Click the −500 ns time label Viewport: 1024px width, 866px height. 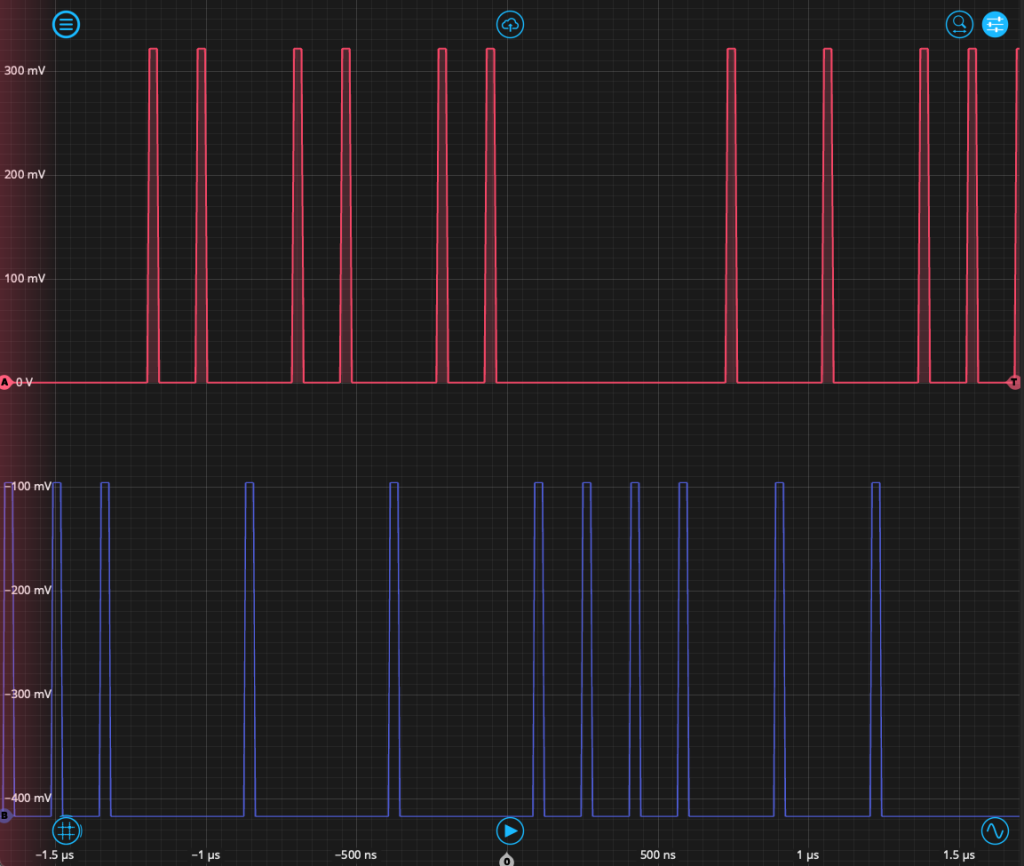click(x=355, y=856)
